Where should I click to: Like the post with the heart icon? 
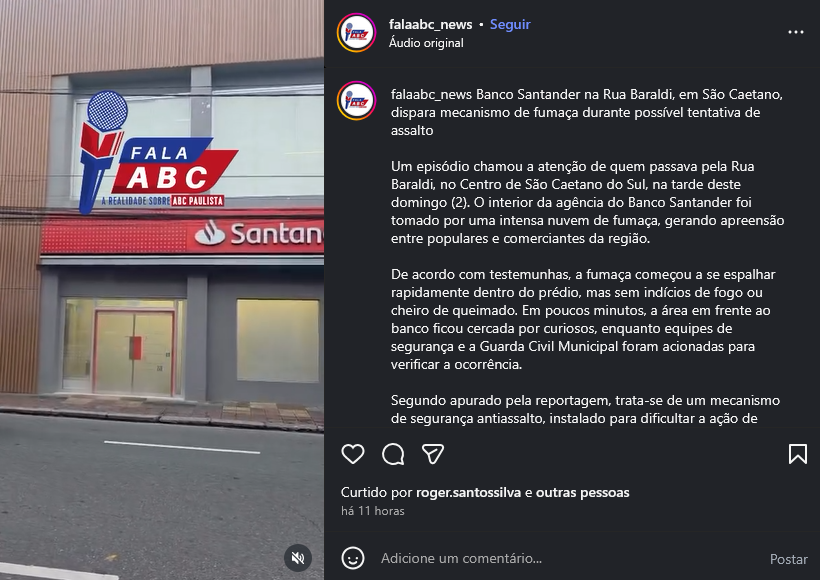click(353, 454)
